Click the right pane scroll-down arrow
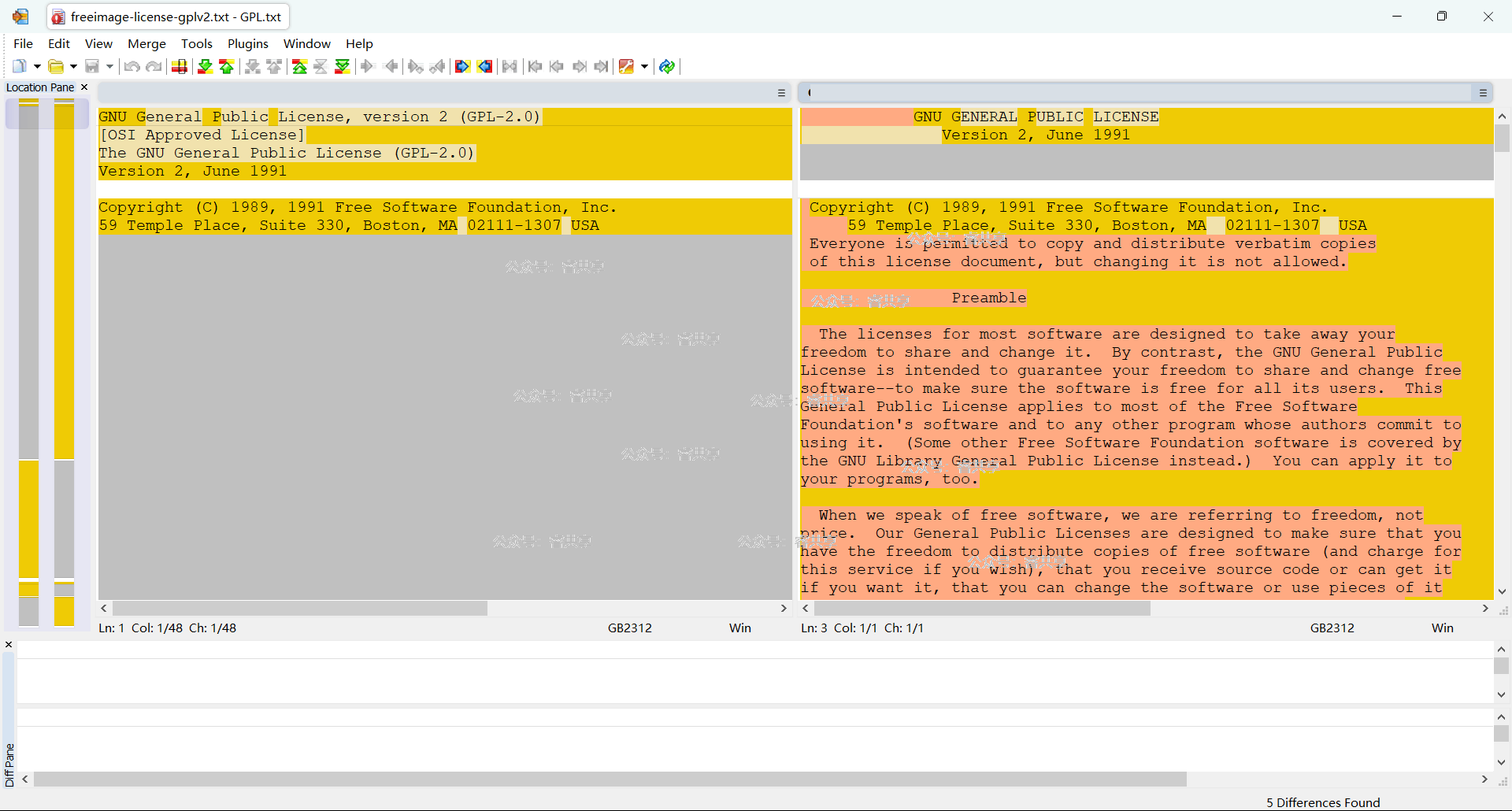The image size is (1512, 811). [x=1502, y=591]
